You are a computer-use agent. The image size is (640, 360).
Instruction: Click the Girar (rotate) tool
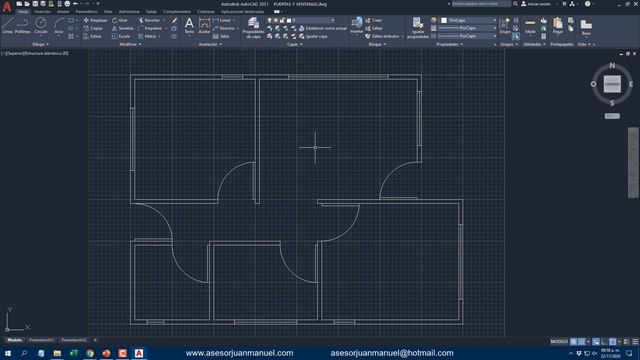pyautogui.click(x=120, y=20)
